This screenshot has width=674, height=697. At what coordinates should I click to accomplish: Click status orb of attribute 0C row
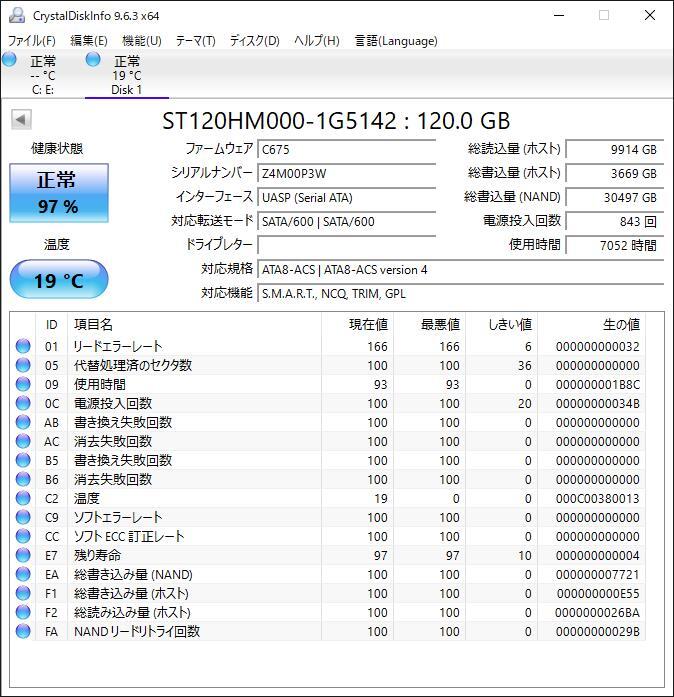23,403
